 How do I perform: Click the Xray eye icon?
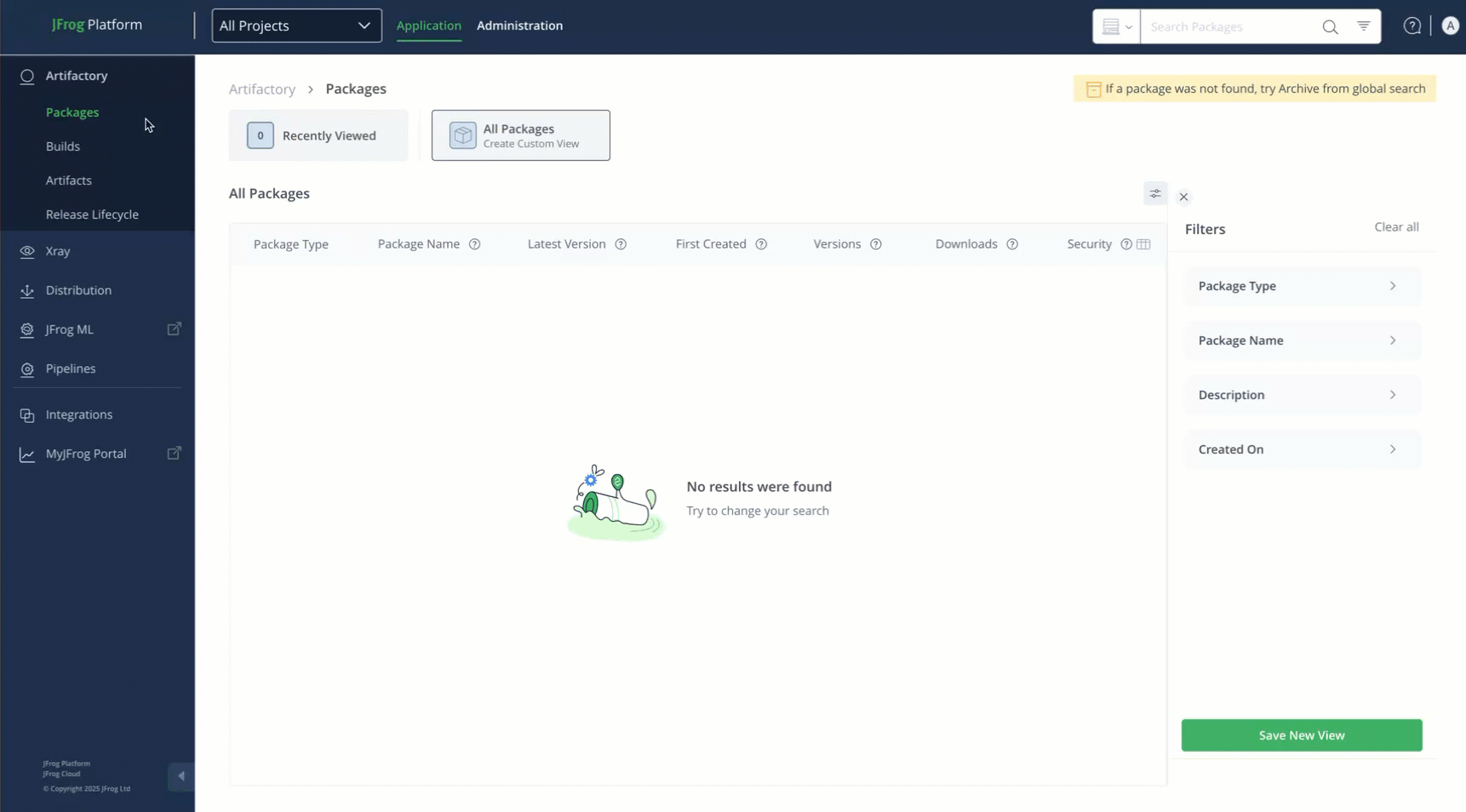[x=27, y=252]
